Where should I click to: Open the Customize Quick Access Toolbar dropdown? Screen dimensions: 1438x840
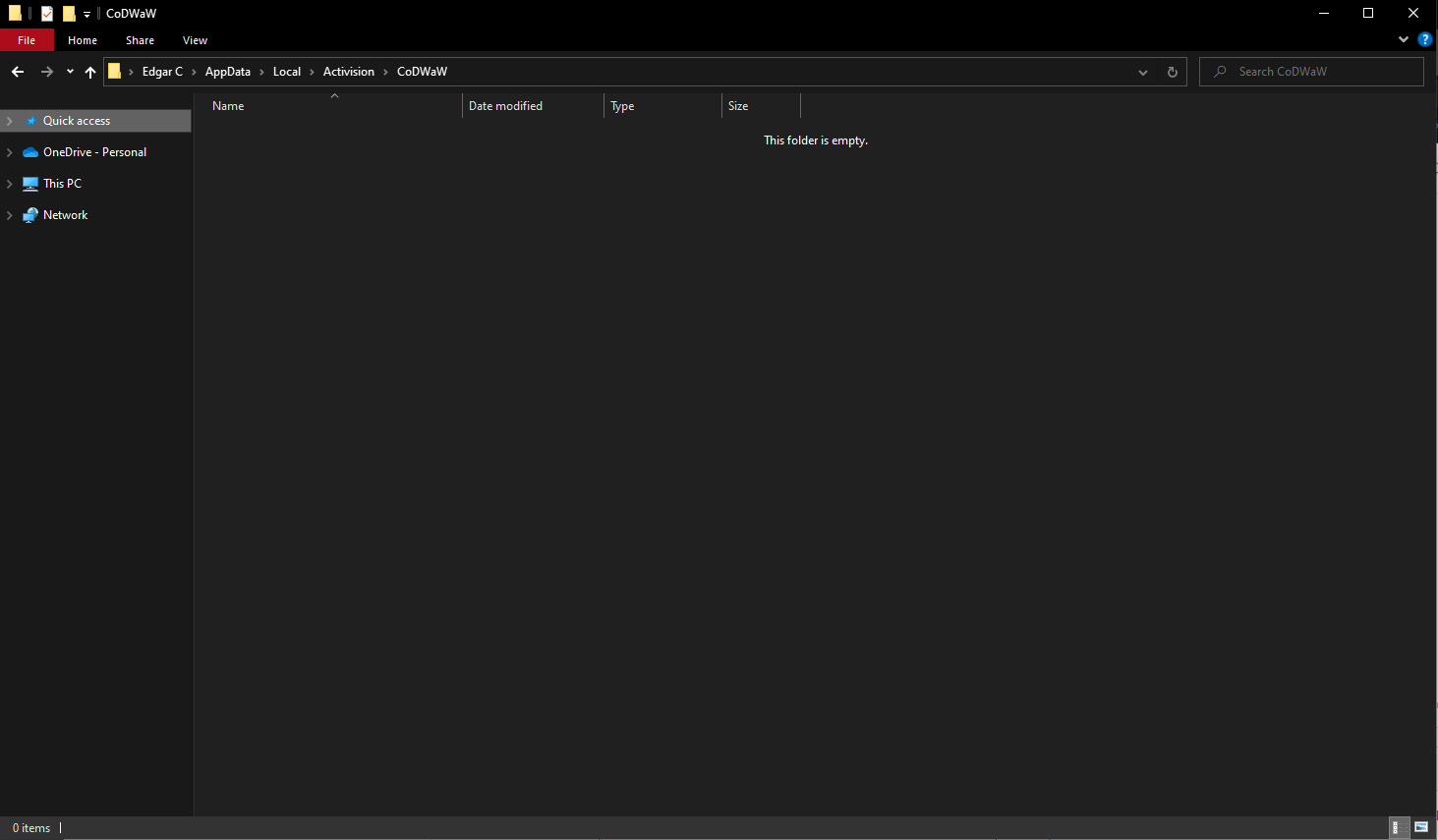86,15
